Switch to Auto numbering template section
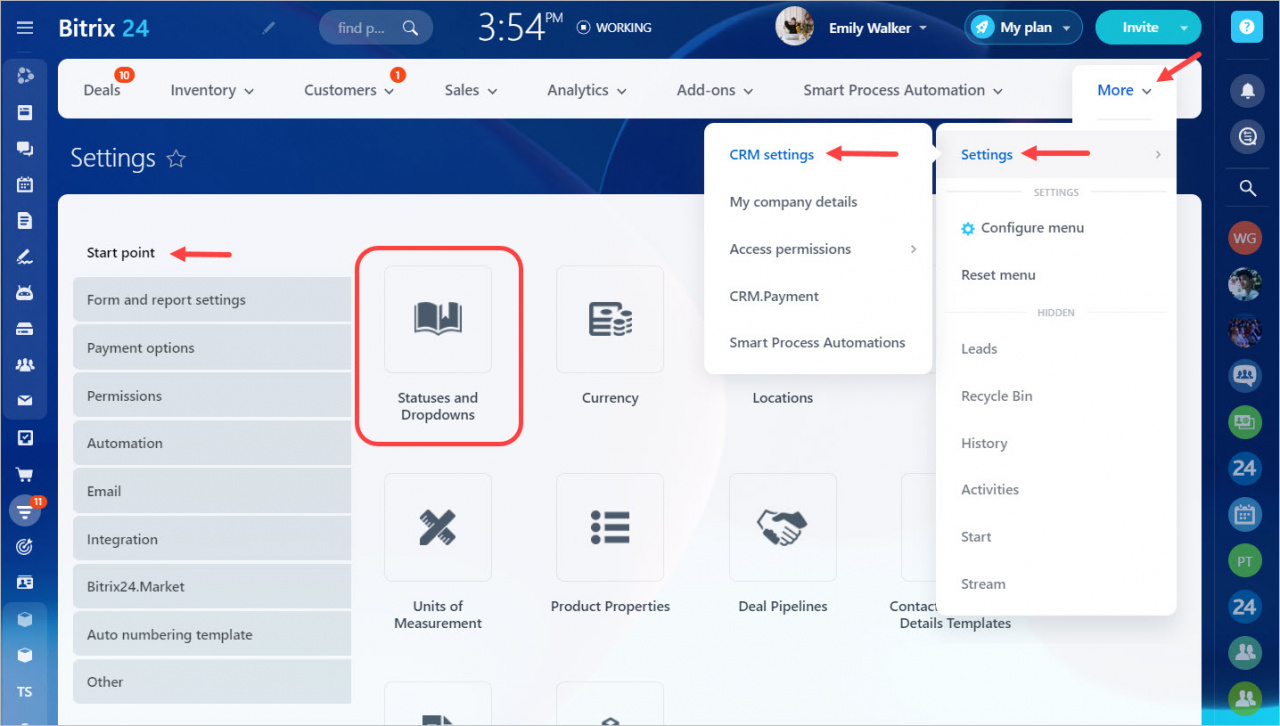 pos(212,635)
